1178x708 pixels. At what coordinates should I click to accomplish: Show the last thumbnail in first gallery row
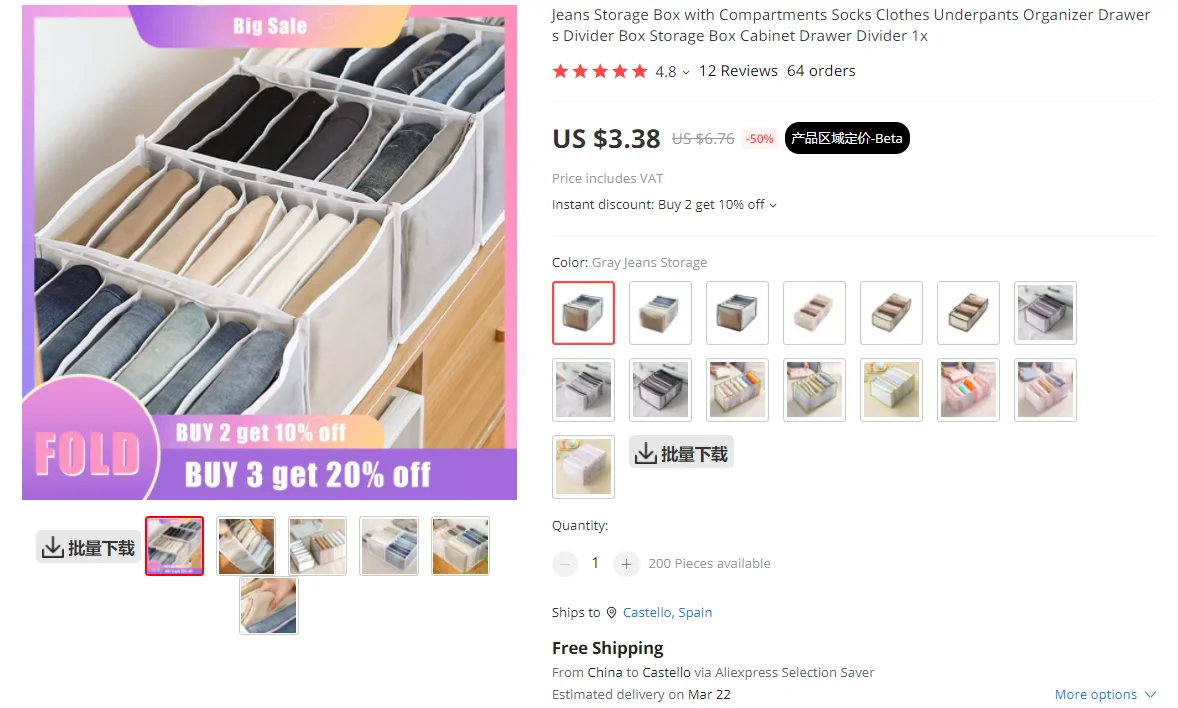pos(461,546)
